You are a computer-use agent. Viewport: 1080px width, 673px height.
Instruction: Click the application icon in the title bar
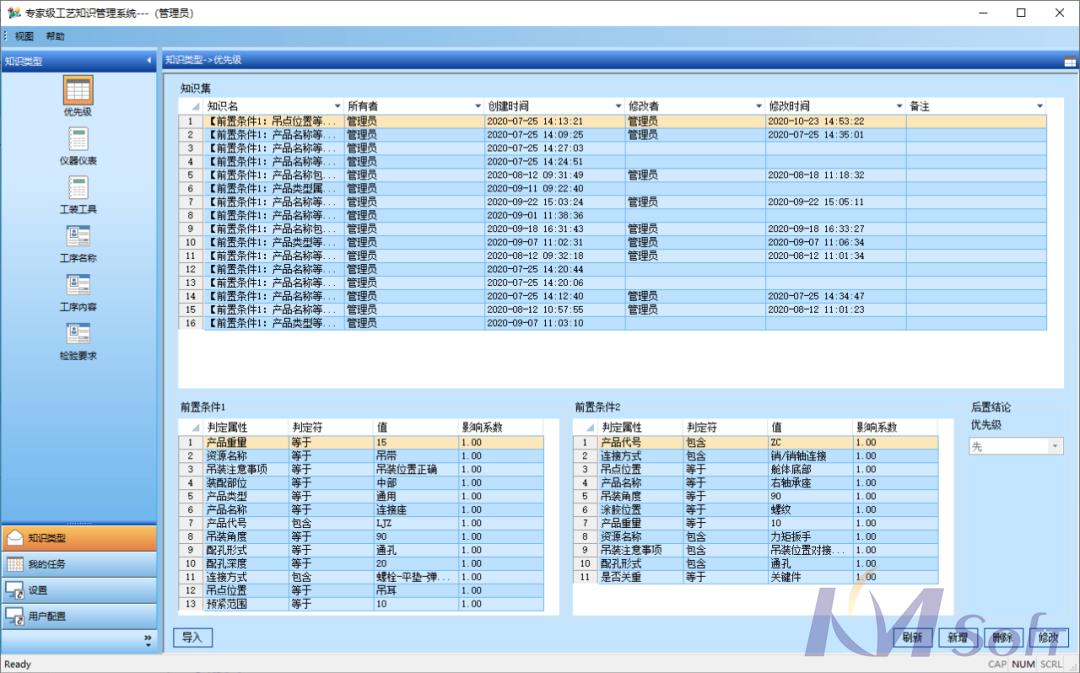pos(13,12)
